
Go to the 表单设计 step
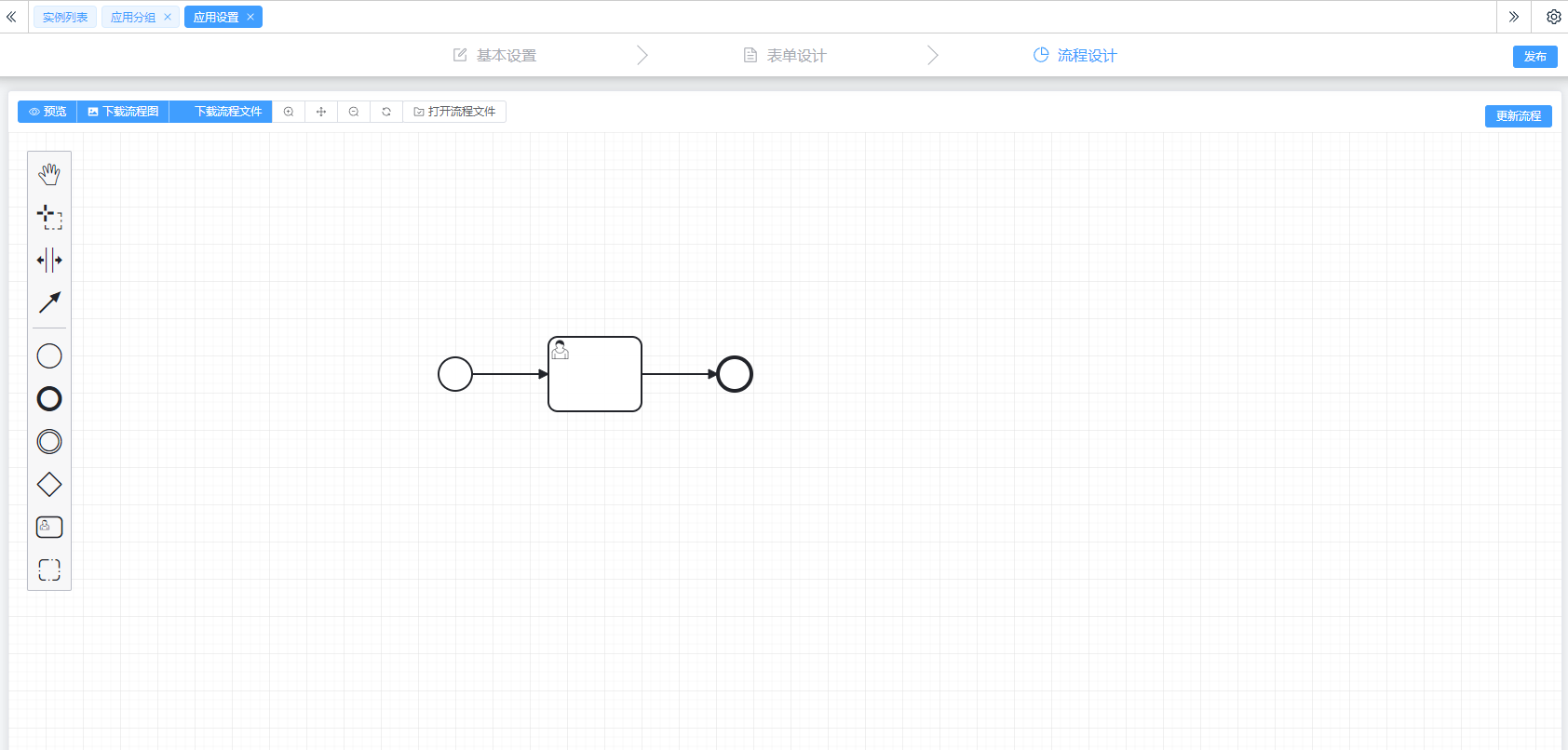click(x=785, y=55)
